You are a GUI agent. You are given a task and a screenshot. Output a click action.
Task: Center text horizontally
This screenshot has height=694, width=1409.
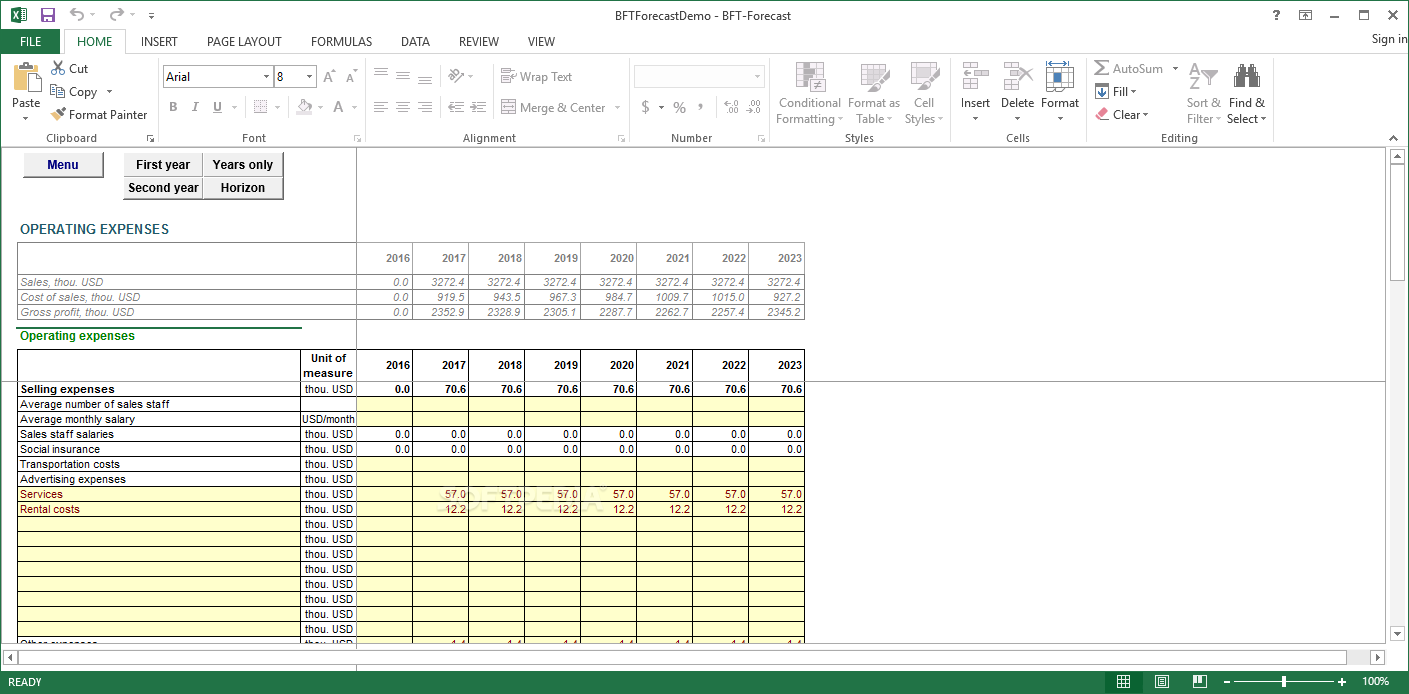pyautogui.click(x=402, y=107)
